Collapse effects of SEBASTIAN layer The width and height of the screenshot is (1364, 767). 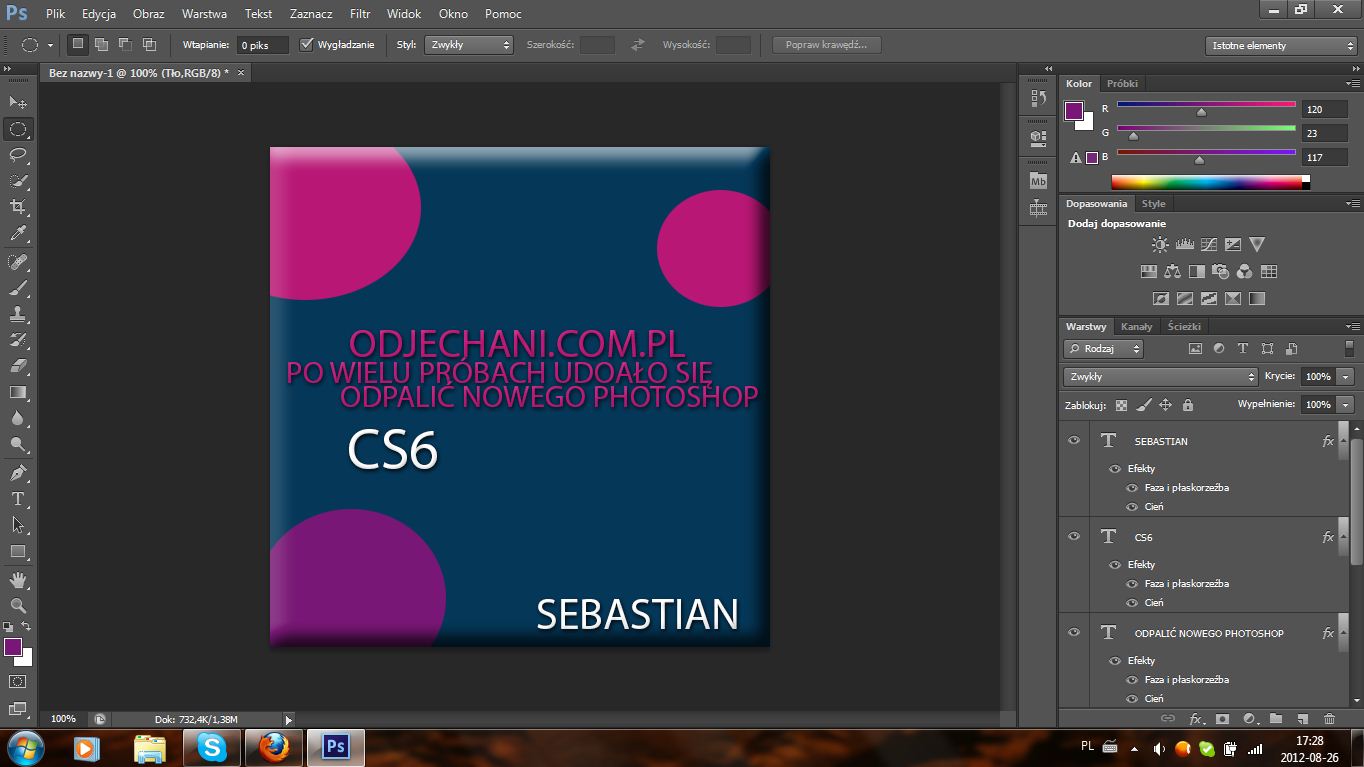[x=1343, y=440]
